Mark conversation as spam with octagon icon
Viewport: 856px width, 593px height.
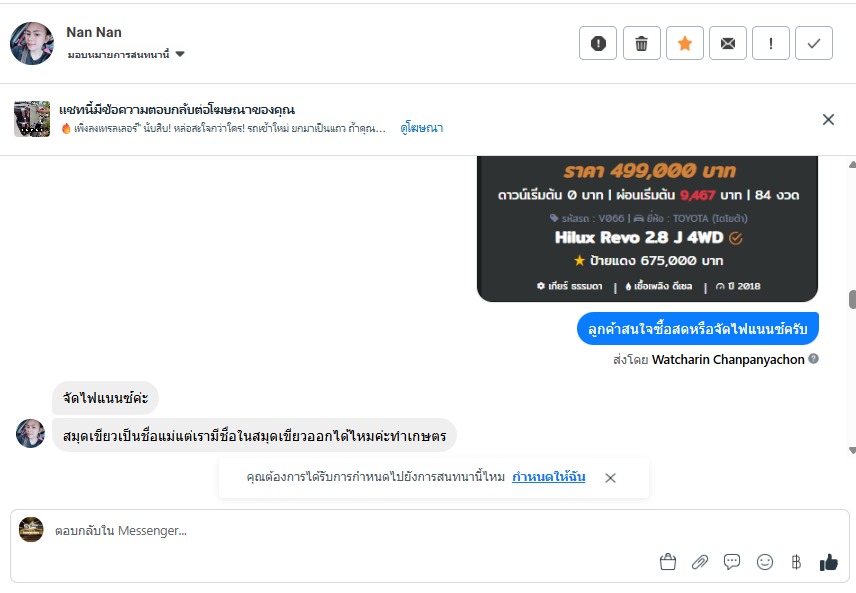point(598,43)
